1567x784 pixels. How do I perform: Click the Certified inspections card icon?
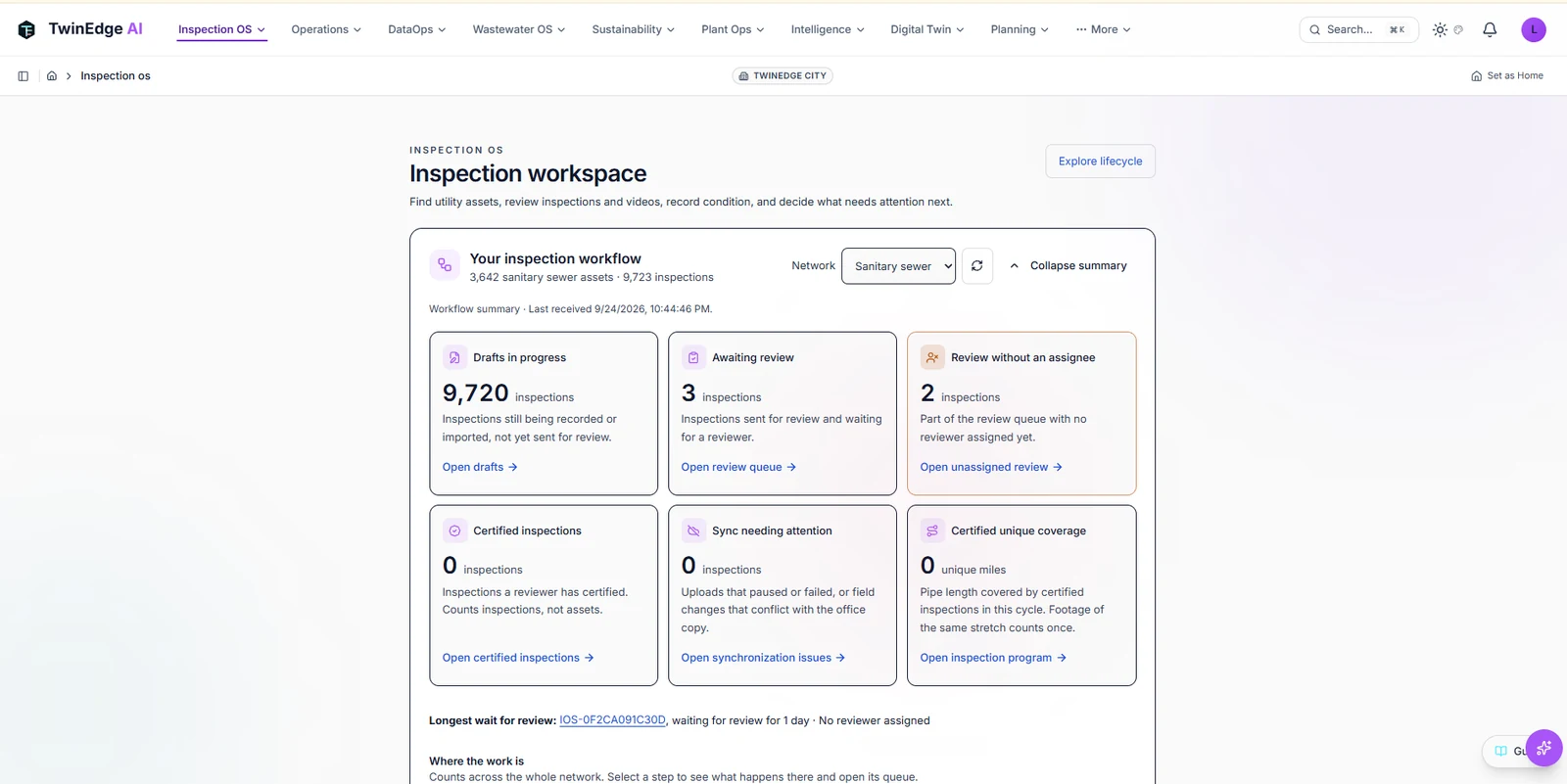point(454,531)
